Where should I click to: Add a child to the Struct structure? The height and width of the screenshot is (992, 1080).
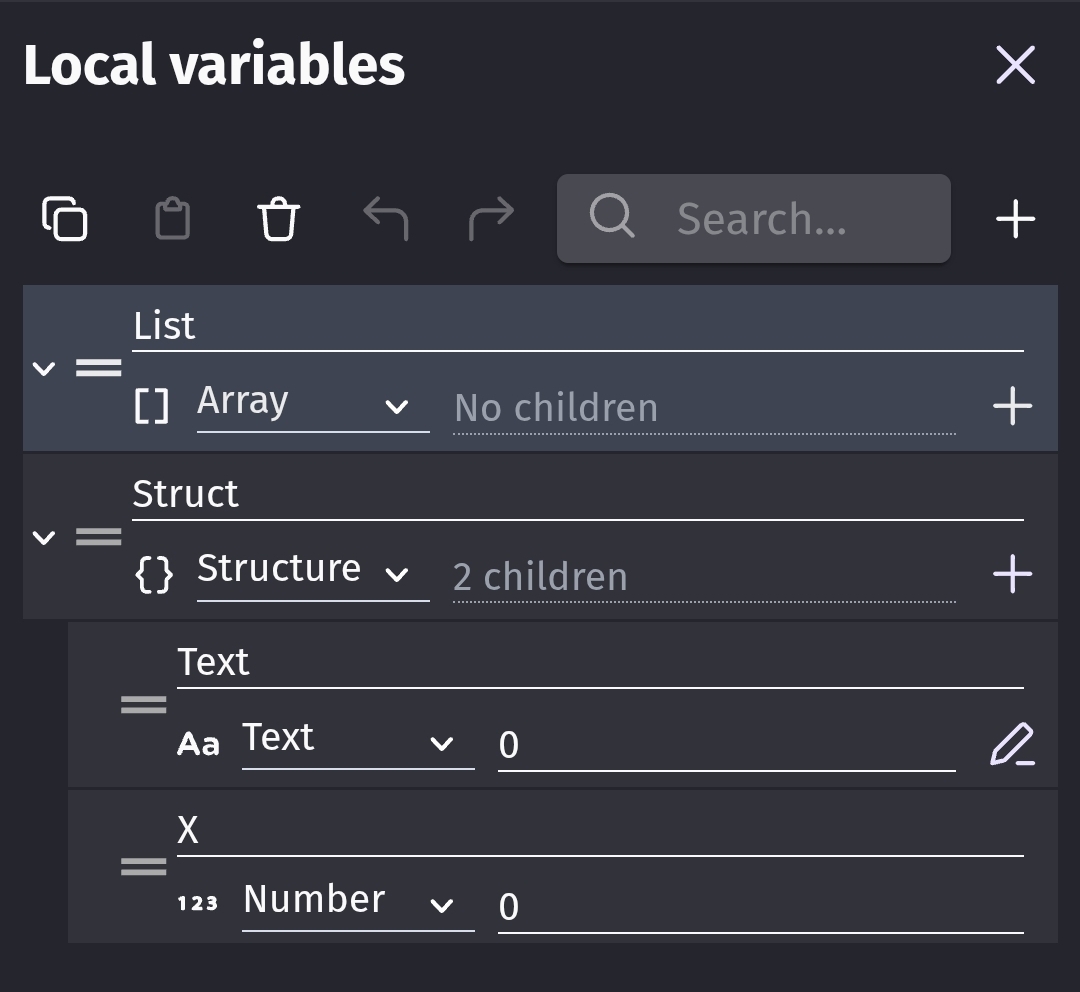point(1012,574)
